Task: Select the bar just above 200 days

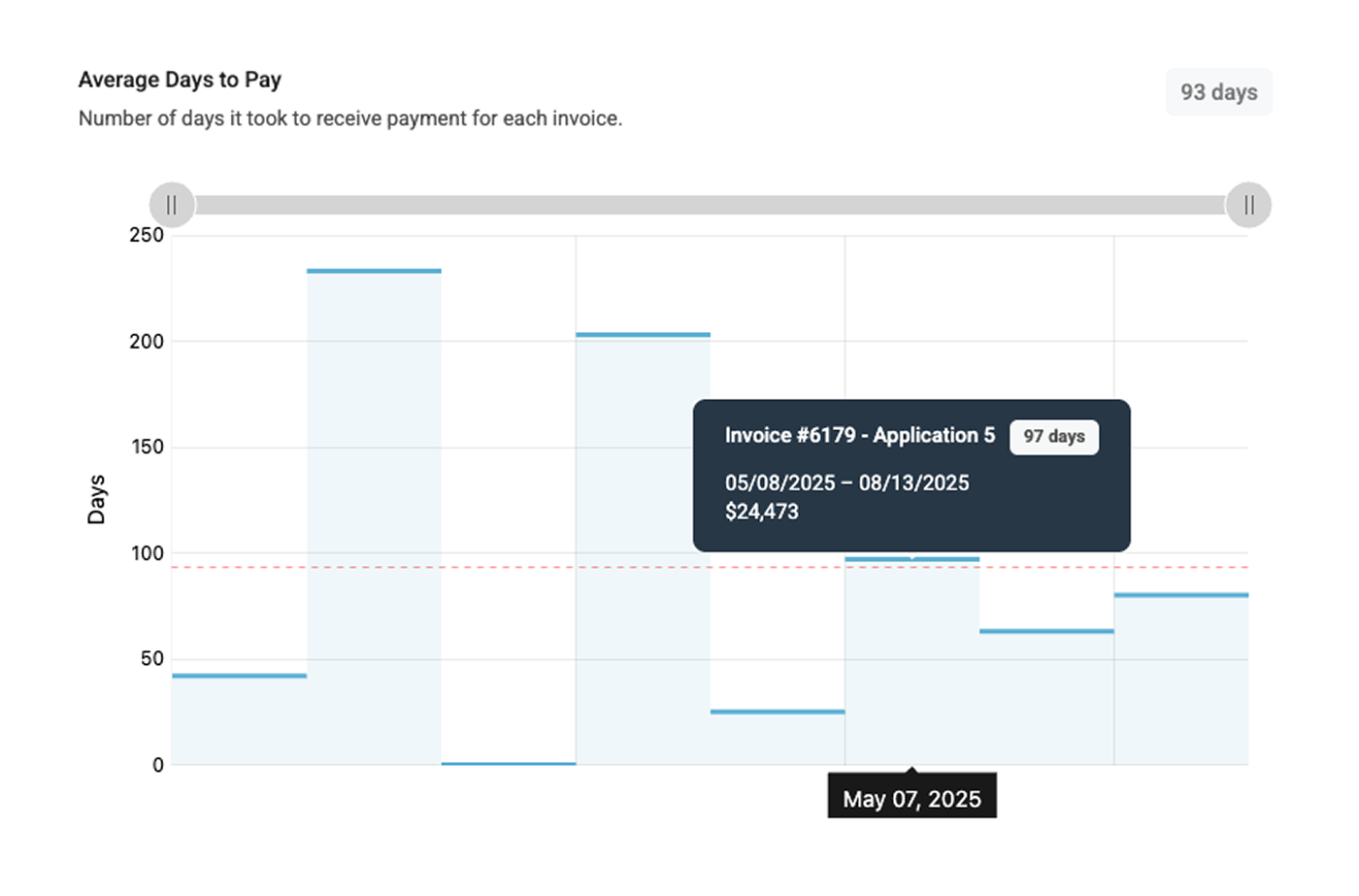Action: [x=643, y=544]
